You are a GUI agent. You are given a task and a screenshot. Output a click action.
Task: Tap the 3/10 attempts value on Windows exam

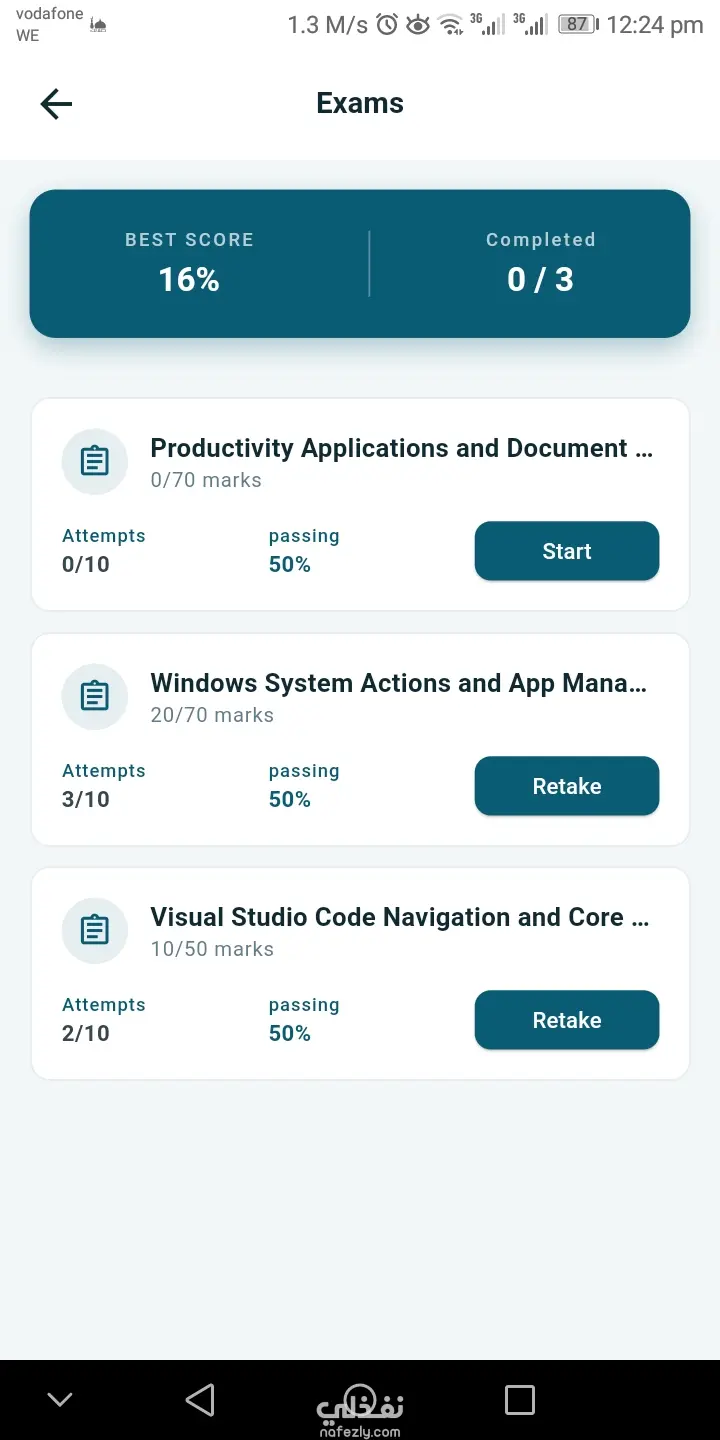click(x=86, y=799)
